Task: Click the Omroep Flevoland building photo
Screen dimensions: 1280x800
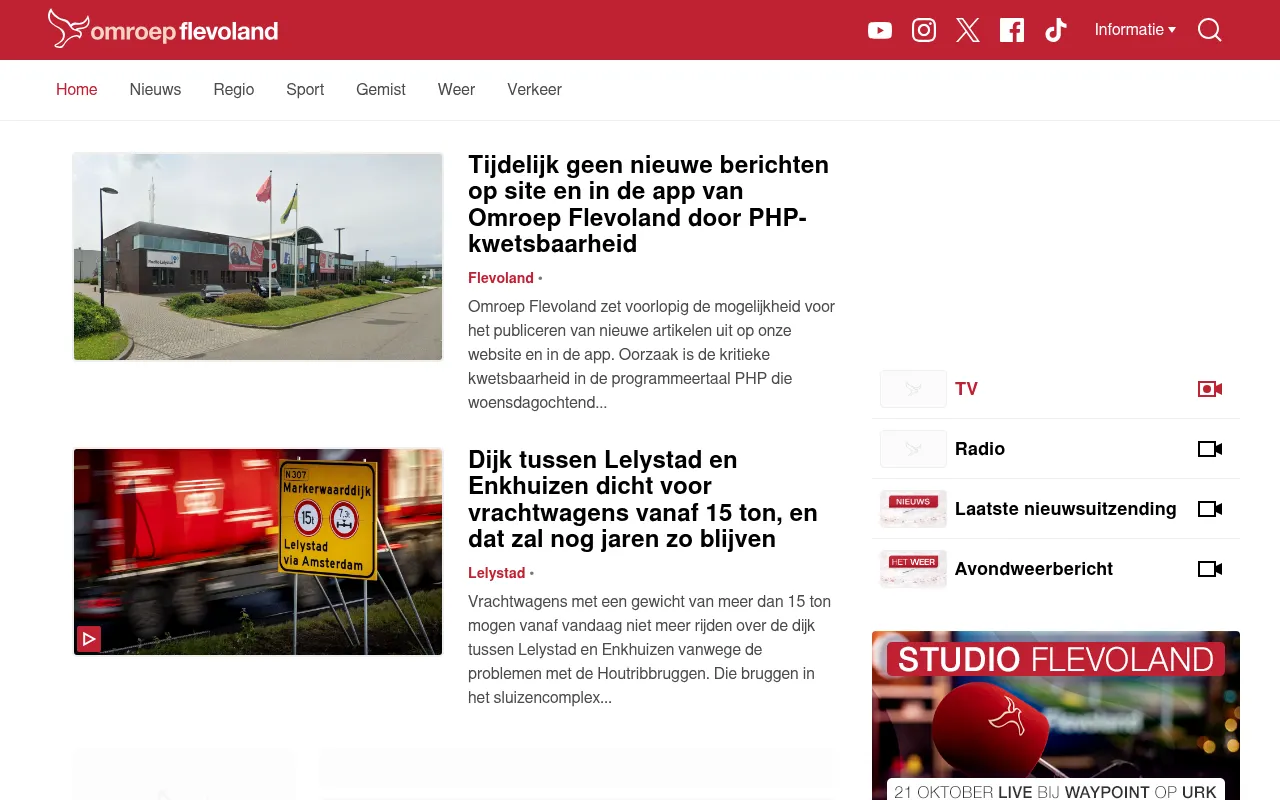Action: pos(258,257)
